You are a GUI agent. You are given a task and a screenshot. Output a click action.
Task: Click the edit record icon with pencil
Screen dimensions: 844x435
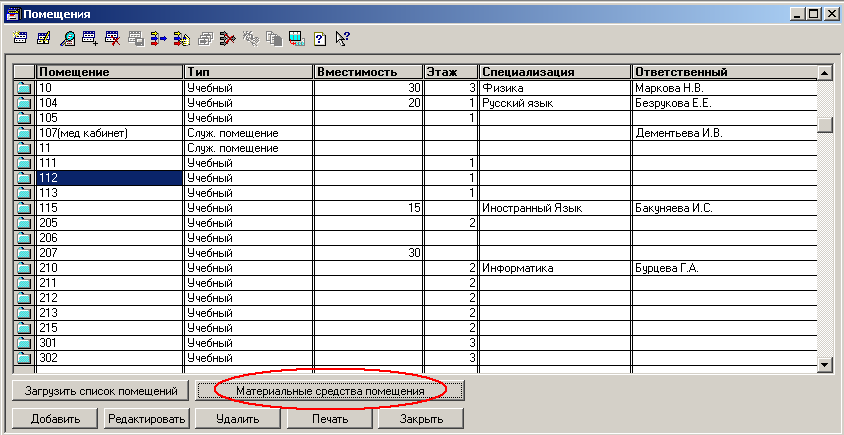[43, 40]
